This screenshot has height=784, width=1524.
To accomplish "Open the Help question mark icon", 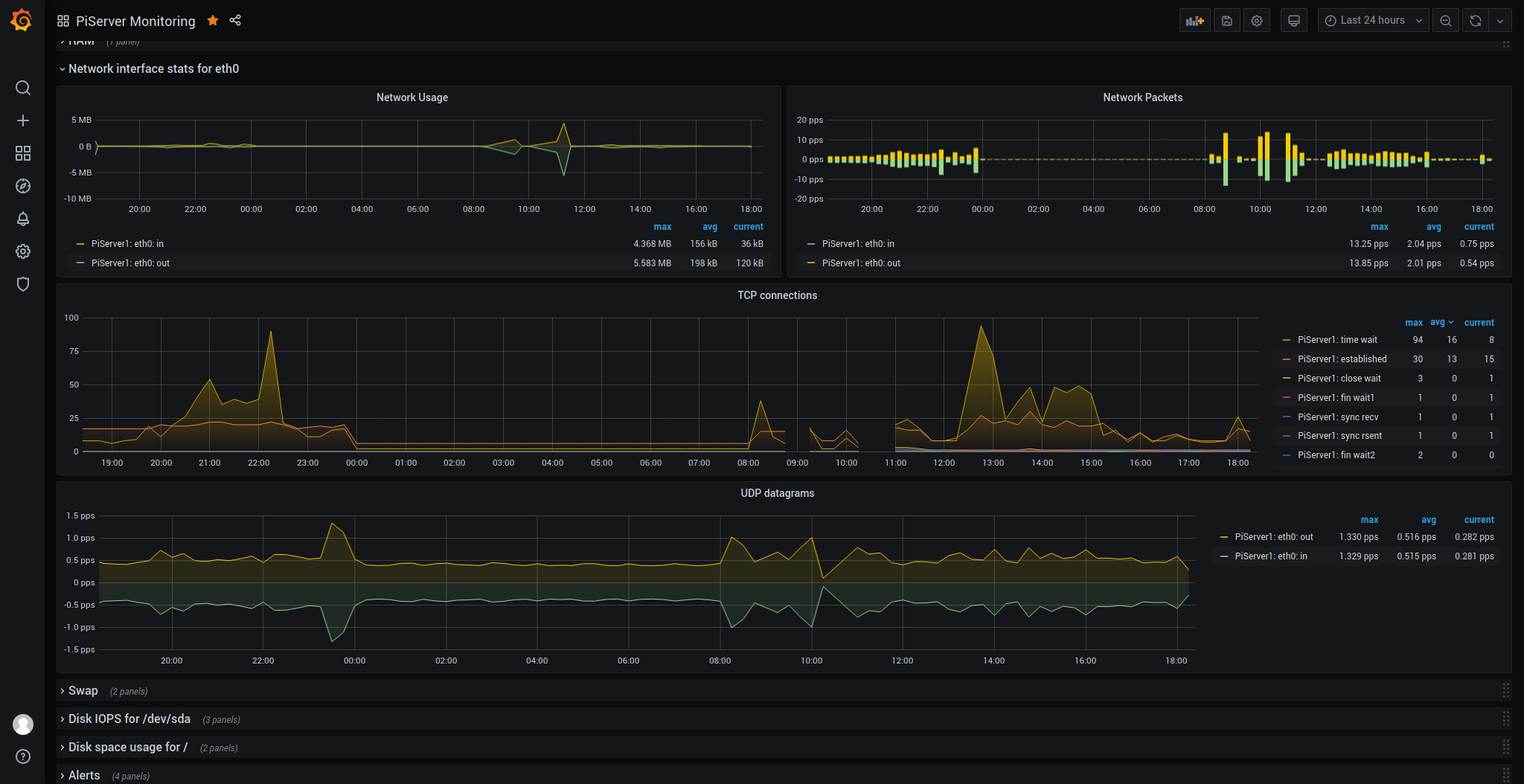I will tap(23, 756).
